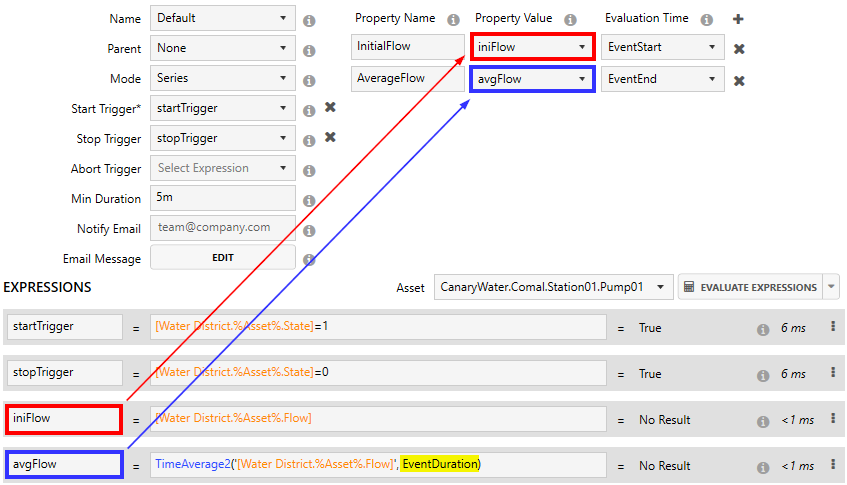Click the info icon beside Stop Trigger
Image resolution: width=847 pixels, height=485 pixels.
tap(309, 141)
